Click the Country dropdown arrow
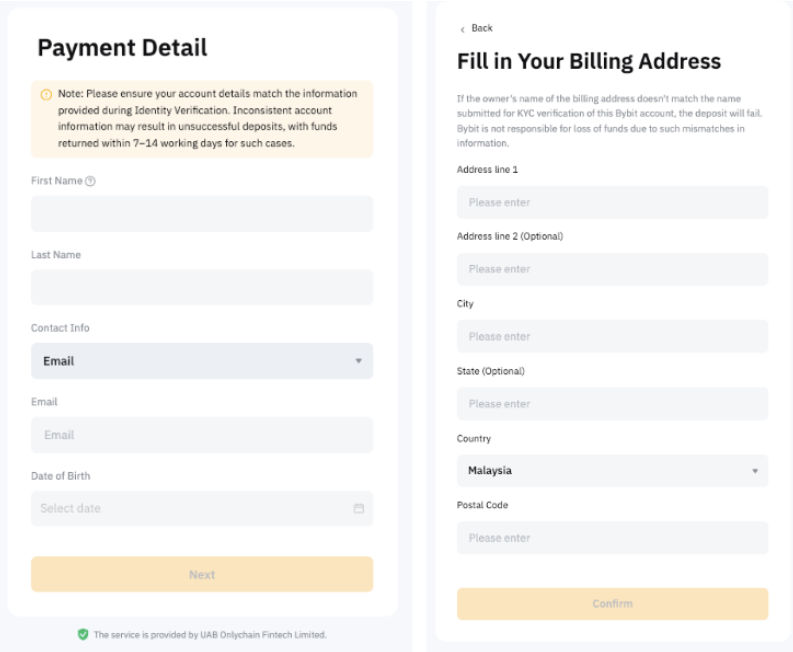793x652 pixels. click(754, 470)
